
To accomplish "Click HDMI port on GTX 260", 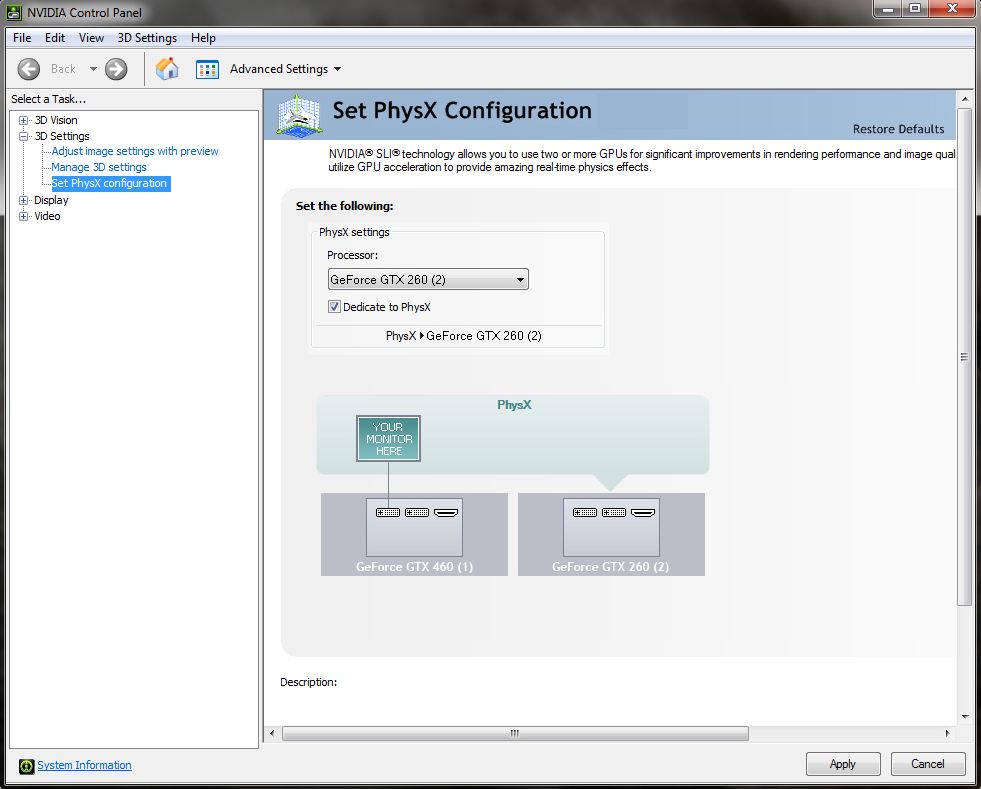I will point(643,512).
